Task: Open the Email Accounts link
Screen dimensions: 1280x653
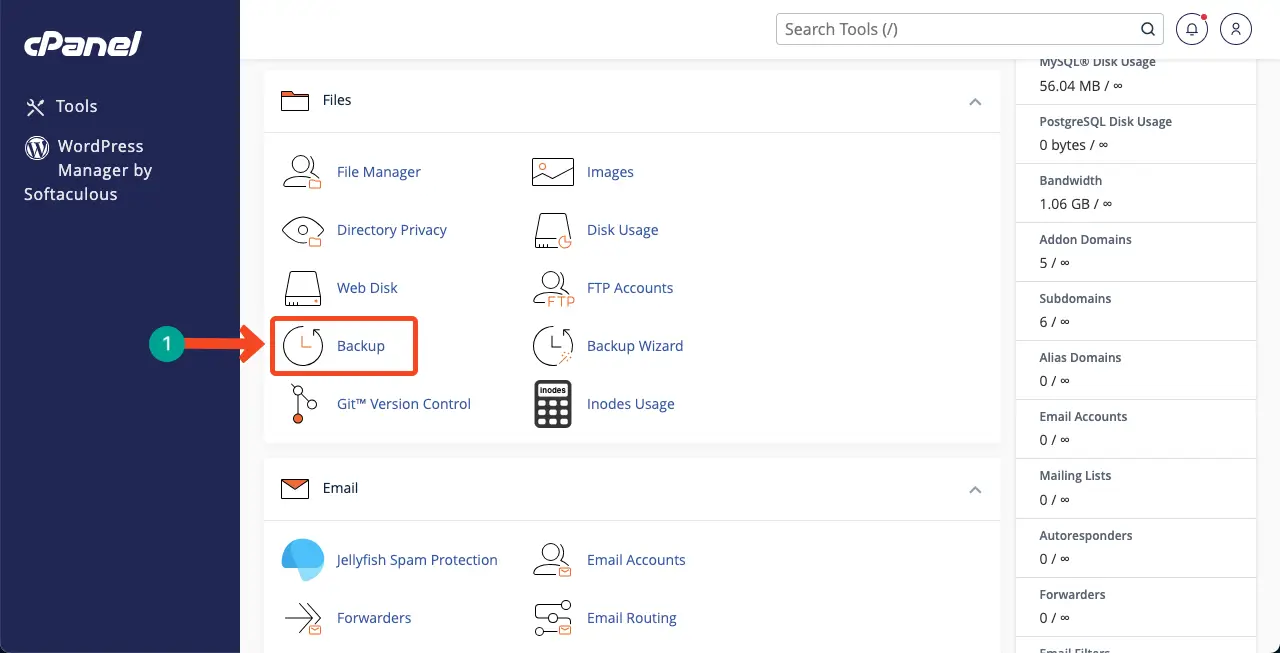Action: tap(636, 560)
